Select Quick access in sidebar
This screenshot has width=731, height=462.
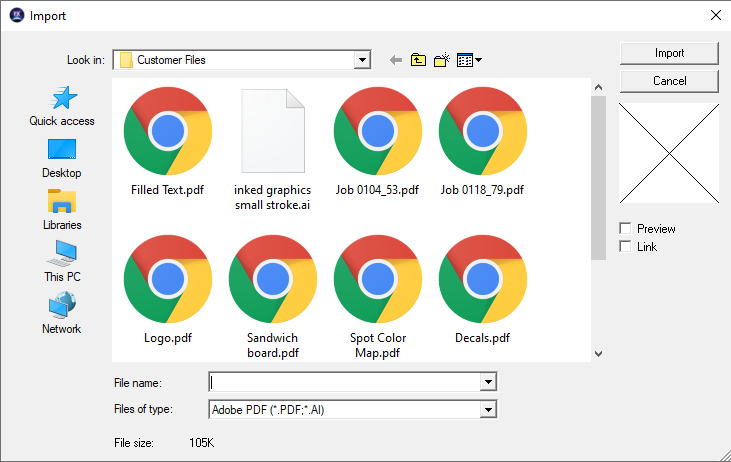(x=62, y=106)
